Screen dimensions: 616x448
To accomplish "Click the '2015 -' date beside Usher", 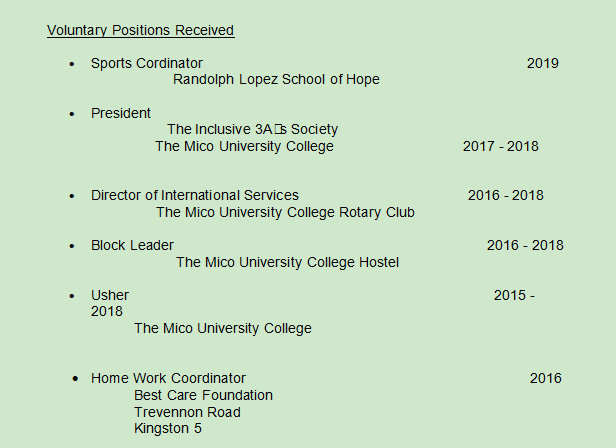I will 514,295.
